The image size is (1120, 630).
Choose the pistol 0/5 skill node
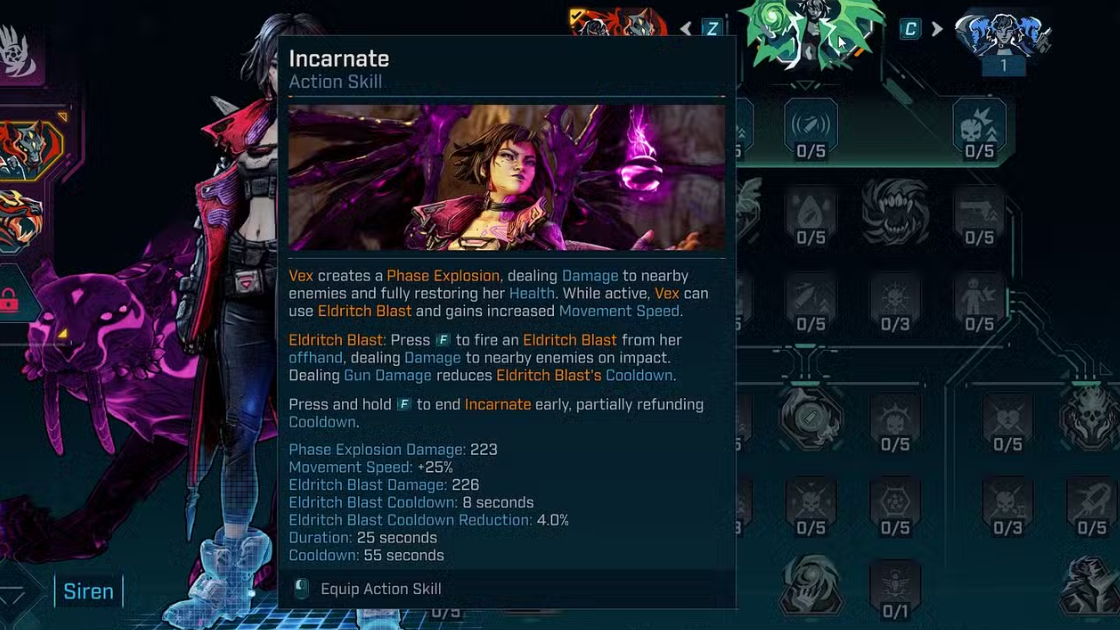coord(979,217)
